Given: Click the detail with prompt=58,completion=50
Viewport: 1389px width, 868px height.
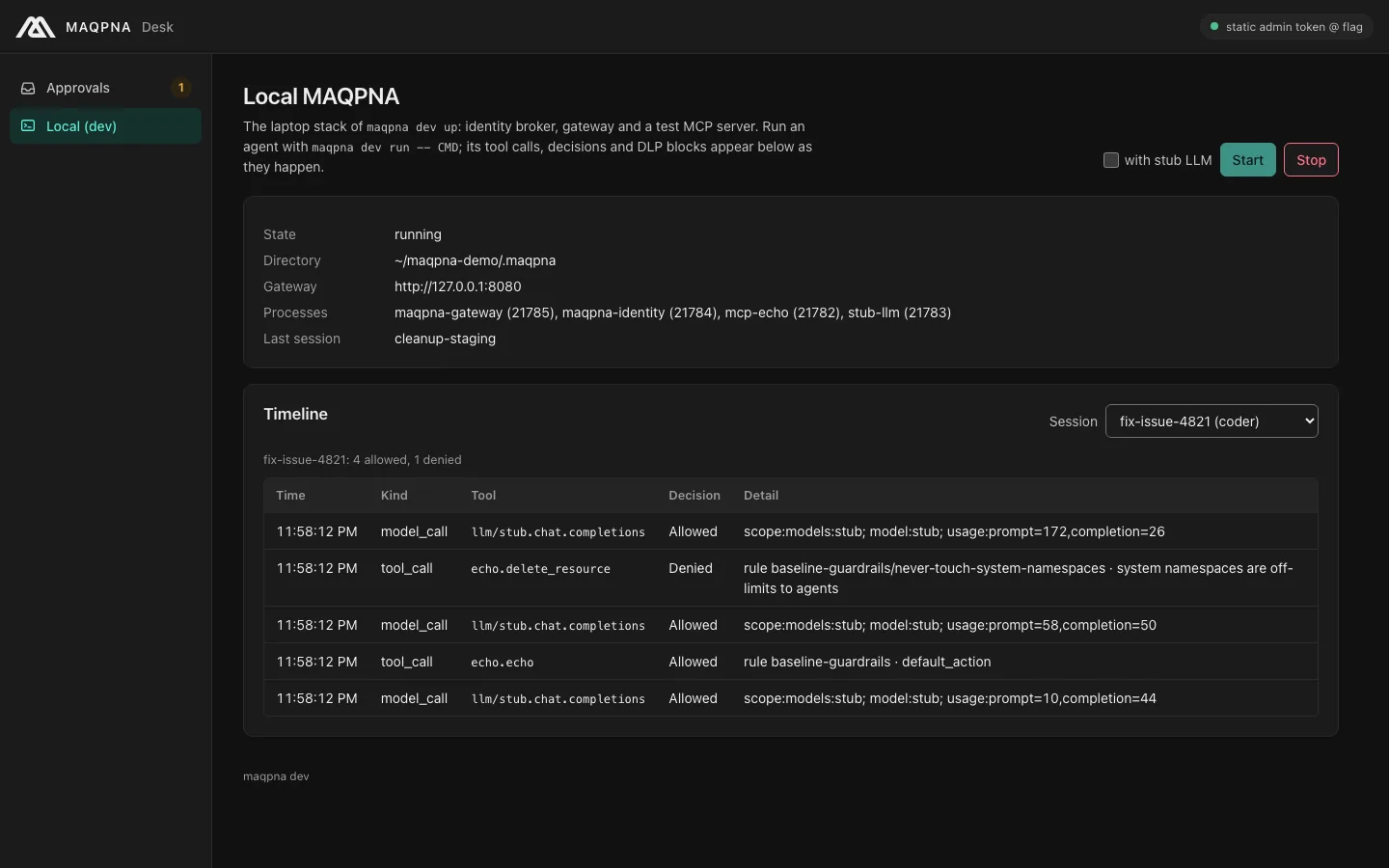Looking at the screenshot, I should 950,625.
